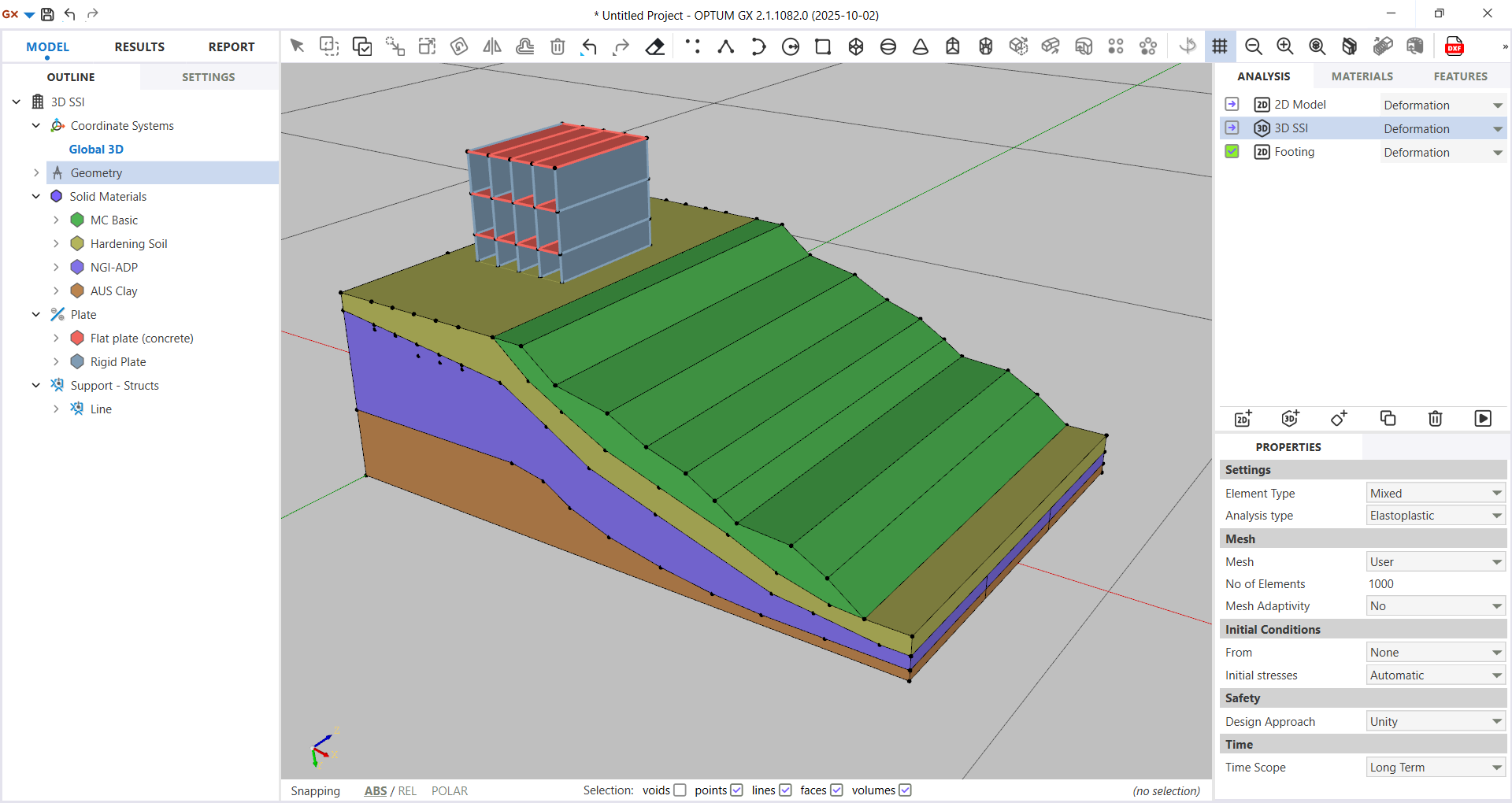Open the MATERIALS tab
1512x803 pixels.
[1362, 76]
